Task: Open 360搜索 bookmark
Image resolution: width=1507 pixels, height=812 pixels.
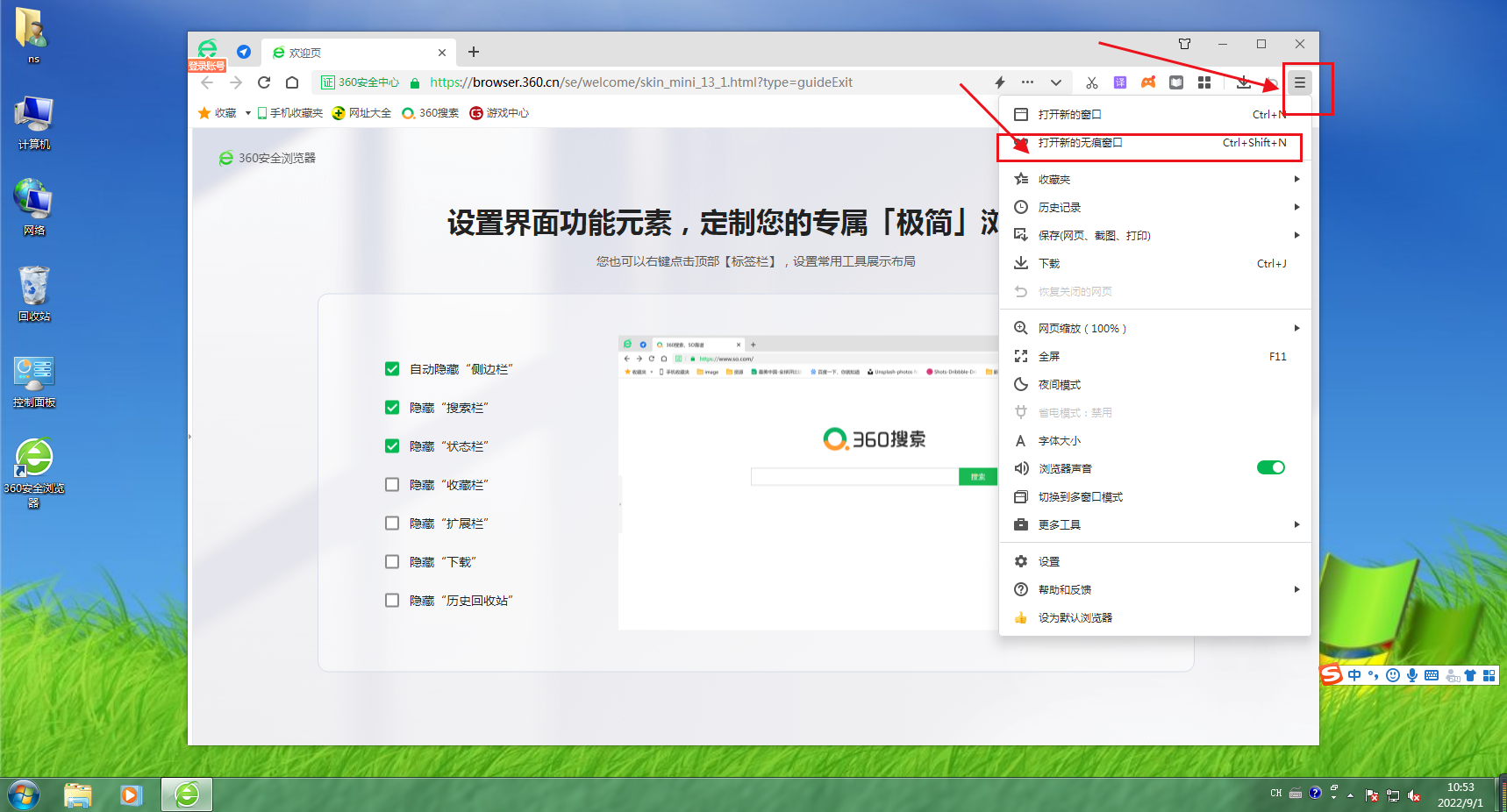Action: click(430, 113)
